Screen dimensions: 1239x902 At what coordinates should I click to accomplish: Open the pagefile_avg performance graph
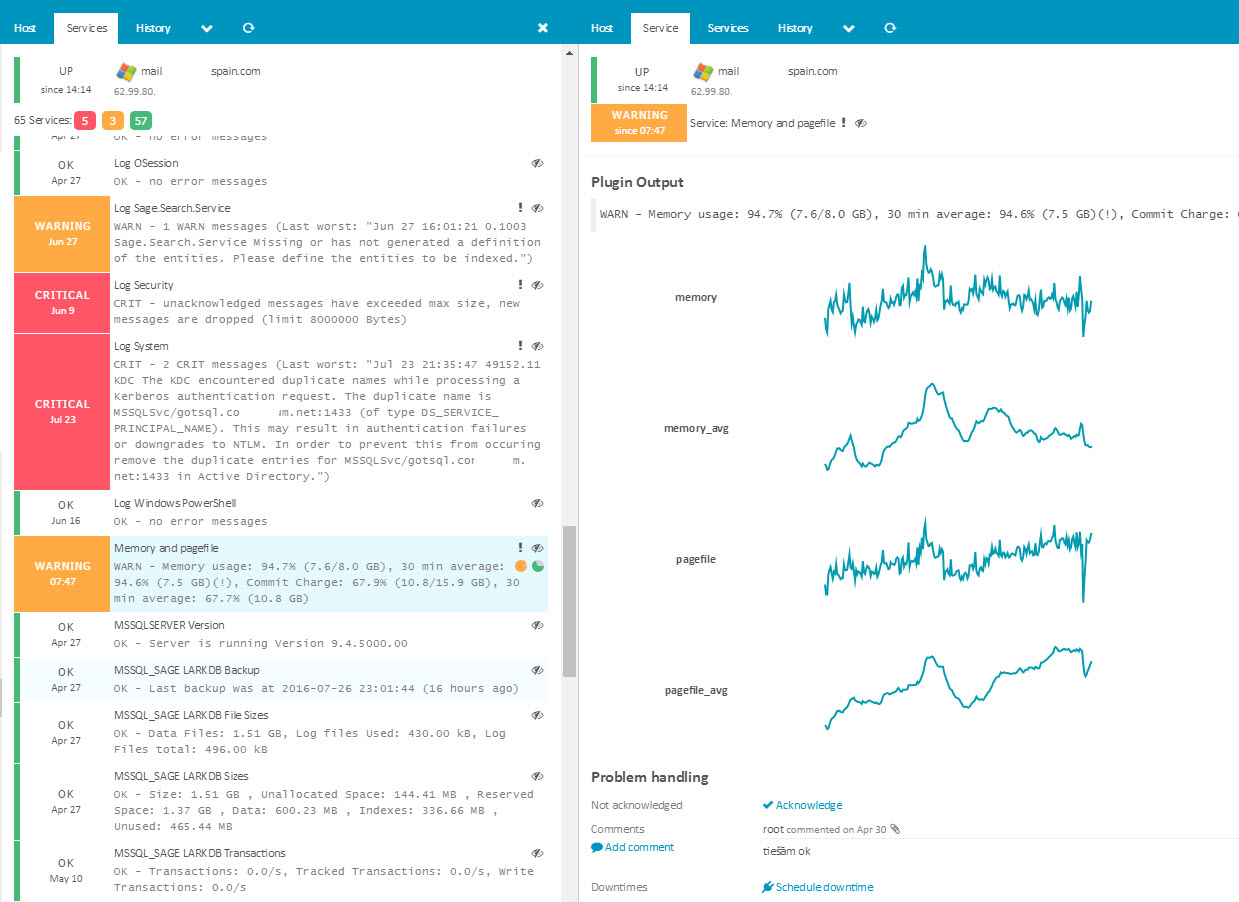(958, 689)
